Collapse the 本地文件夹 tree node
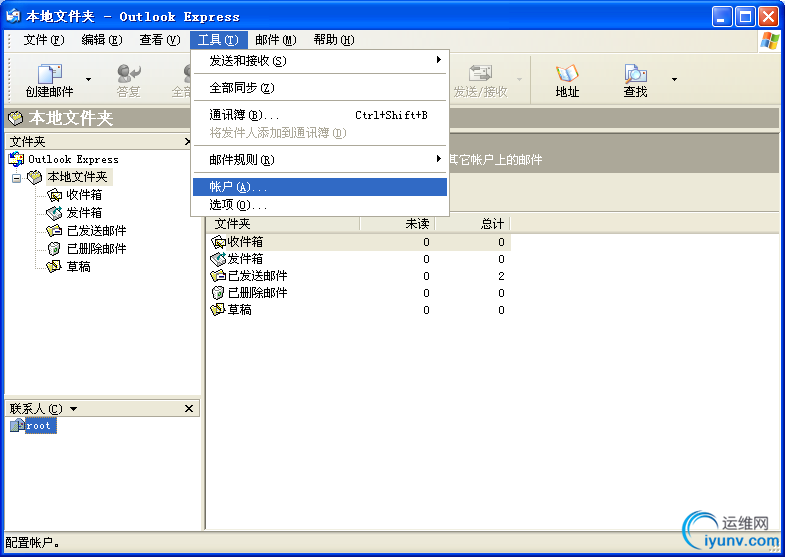The width and height of the screenshot is (785, 557). pos(17,178)
